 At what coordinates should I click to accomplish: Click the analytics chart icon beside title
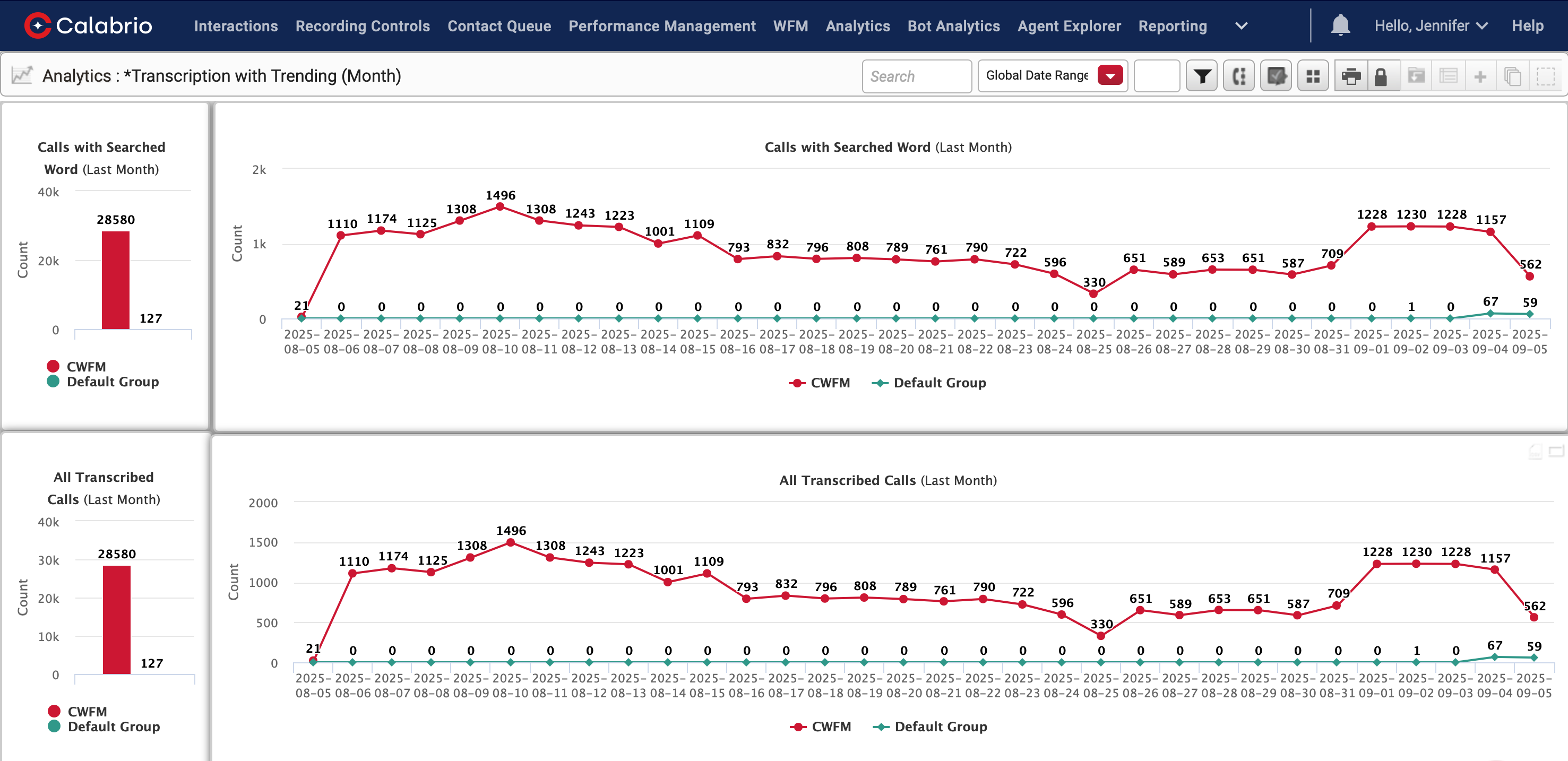point(22,75)
